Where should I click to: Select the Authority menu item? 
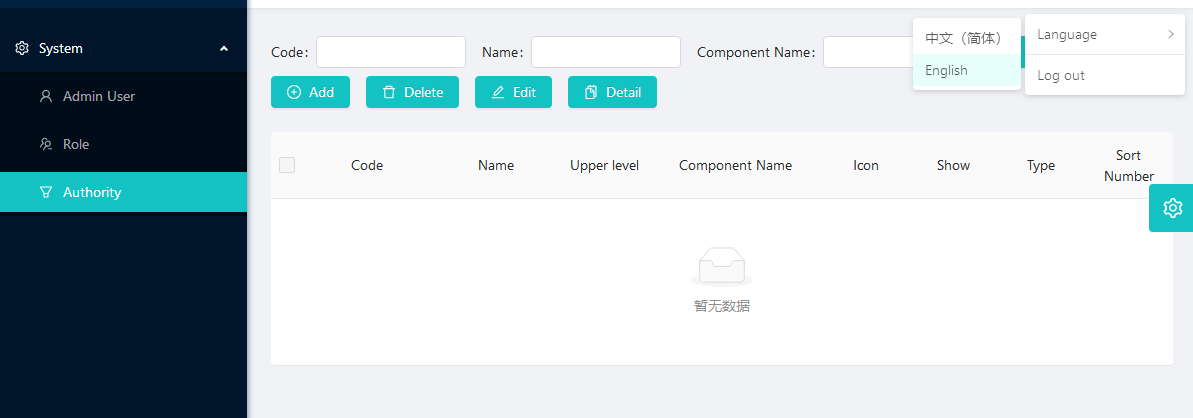coord(123,192)
